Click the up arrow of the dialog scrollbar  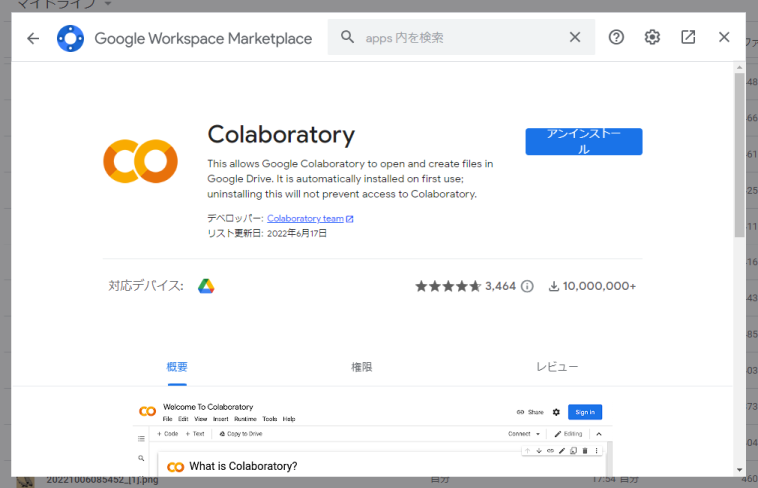(x=739, y=67)
